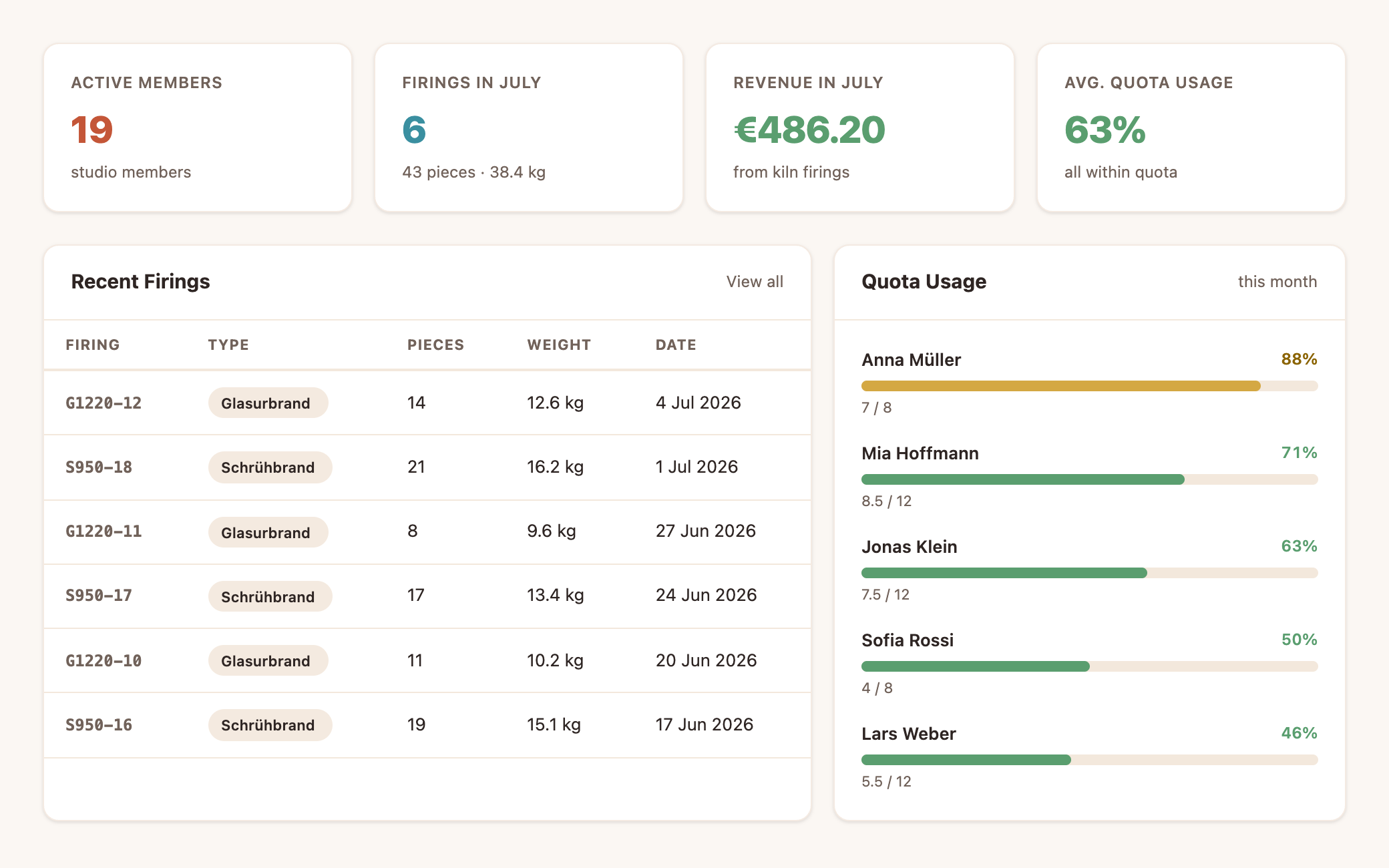
Task: Click the 'this month' period label
Action: 1277,282
